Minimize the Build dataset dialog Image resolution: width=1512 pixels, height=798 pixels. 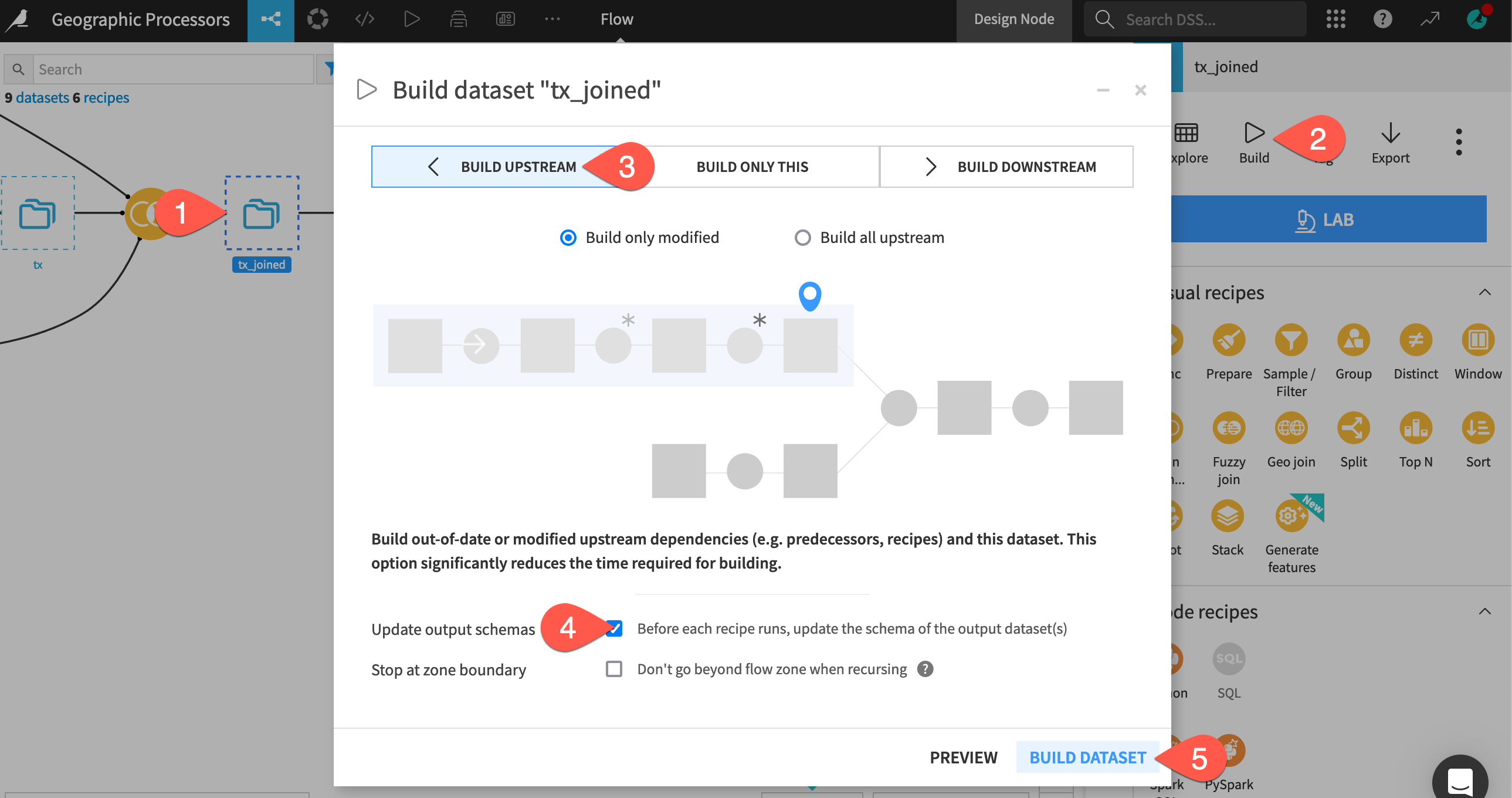pos(1103,90)
